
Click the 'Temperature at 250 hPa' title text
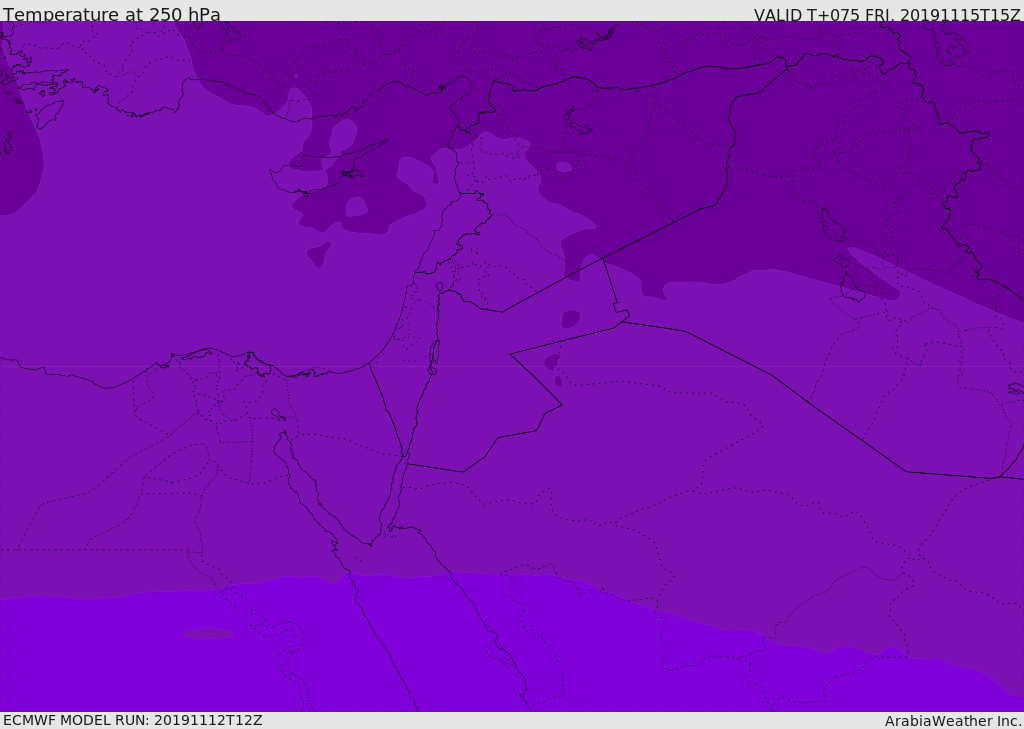pos(112,14)
